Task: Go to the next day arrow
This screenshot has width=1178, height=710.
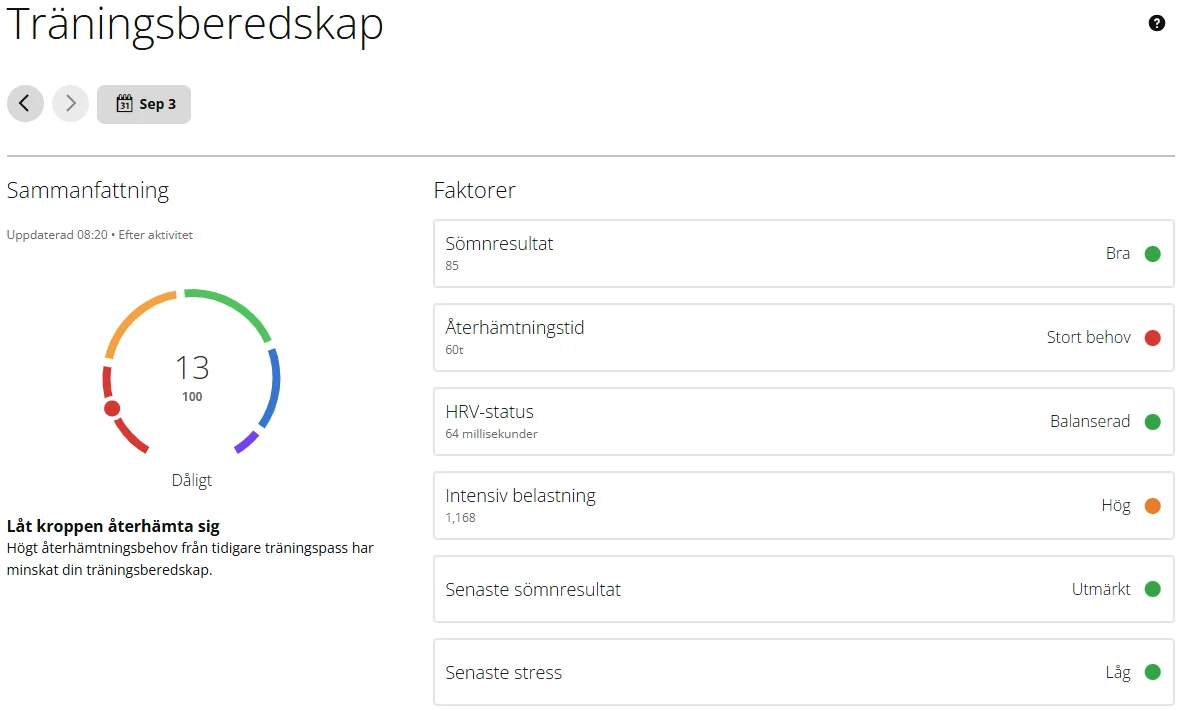Action: coord(71,104)
